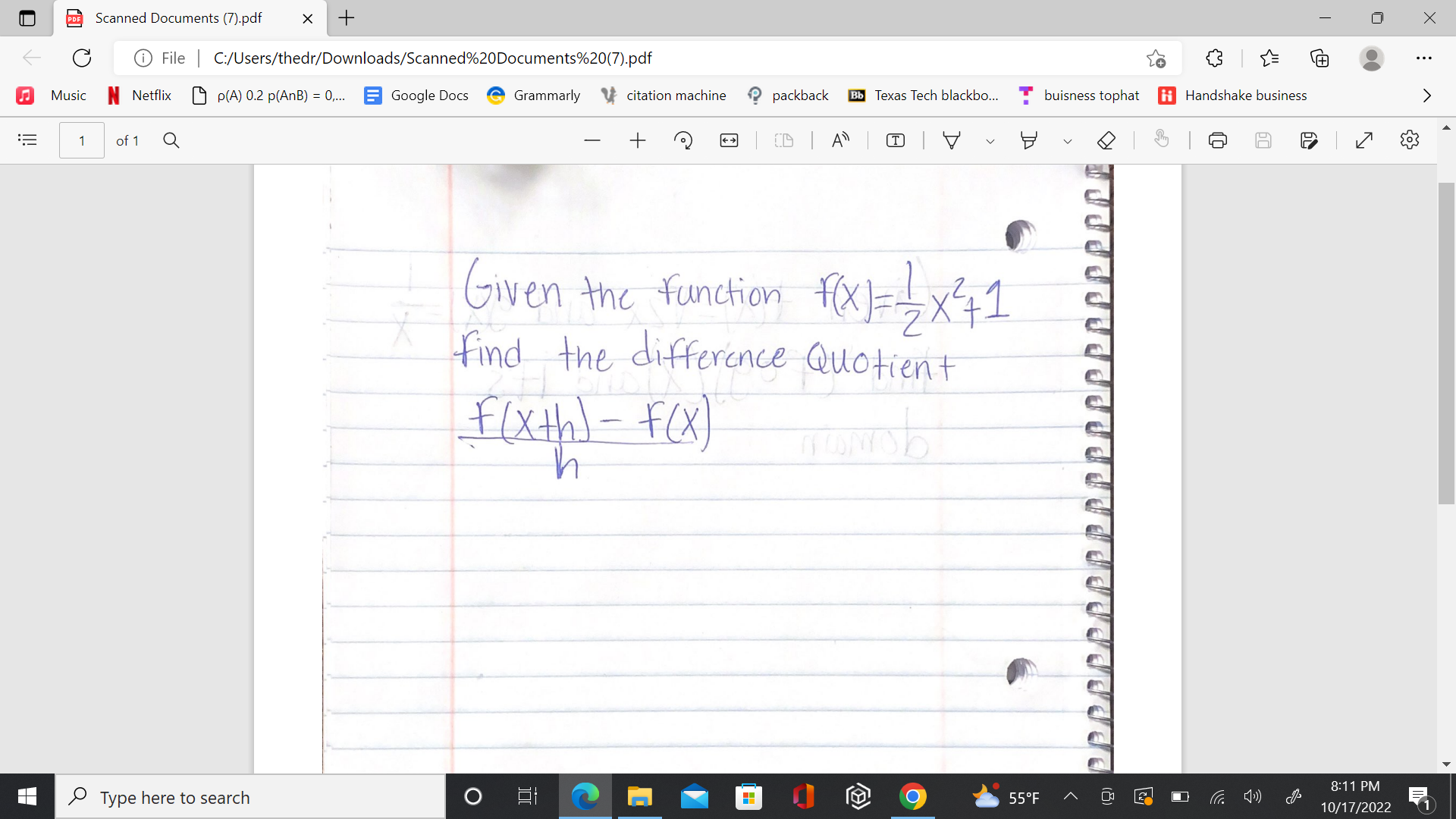Viewport: 1456px width, 819px height.
Task: Select the Highlight tool
Action: (1028, 140)
